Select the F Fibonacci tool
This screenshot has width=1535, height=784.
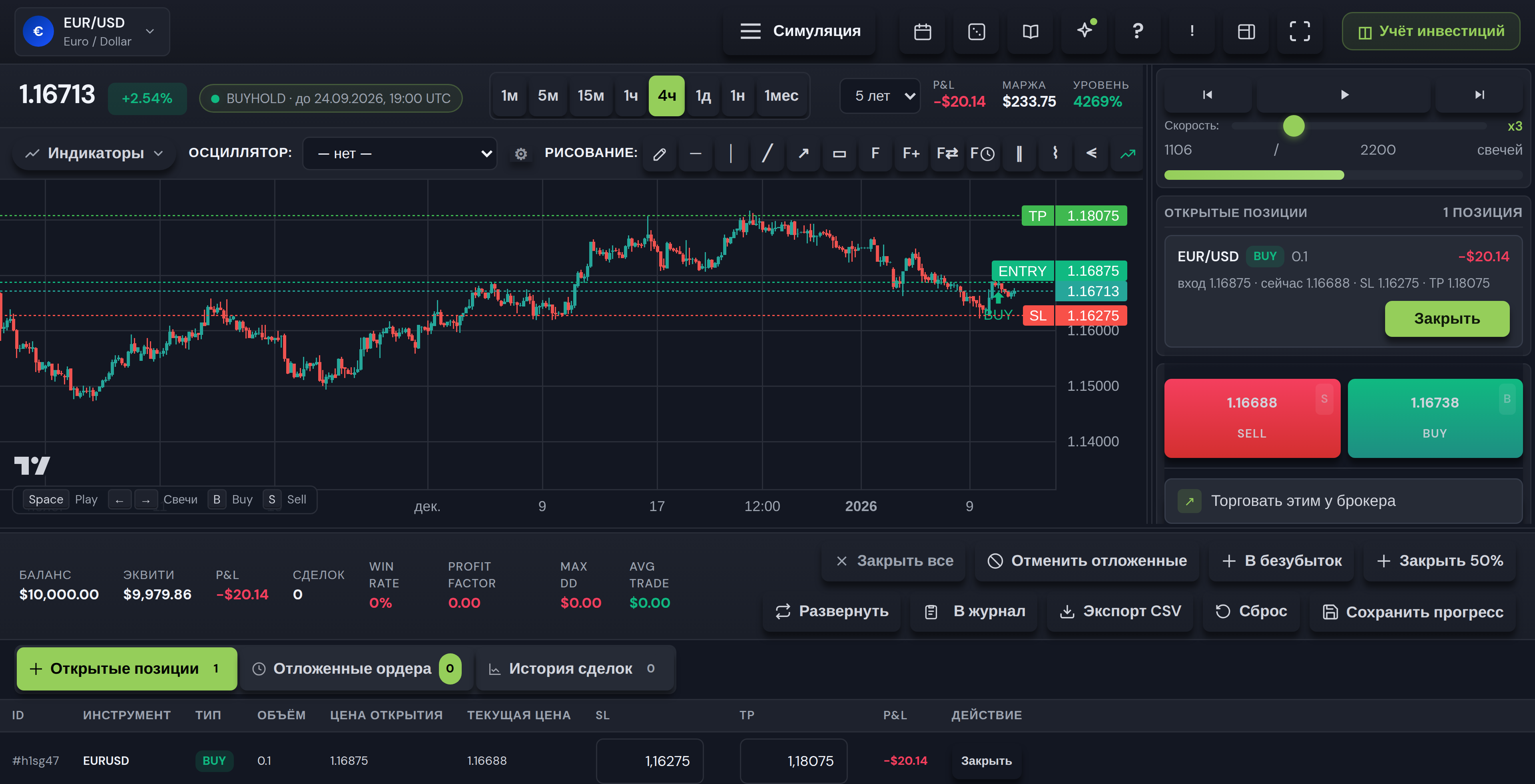click(875, 154)
